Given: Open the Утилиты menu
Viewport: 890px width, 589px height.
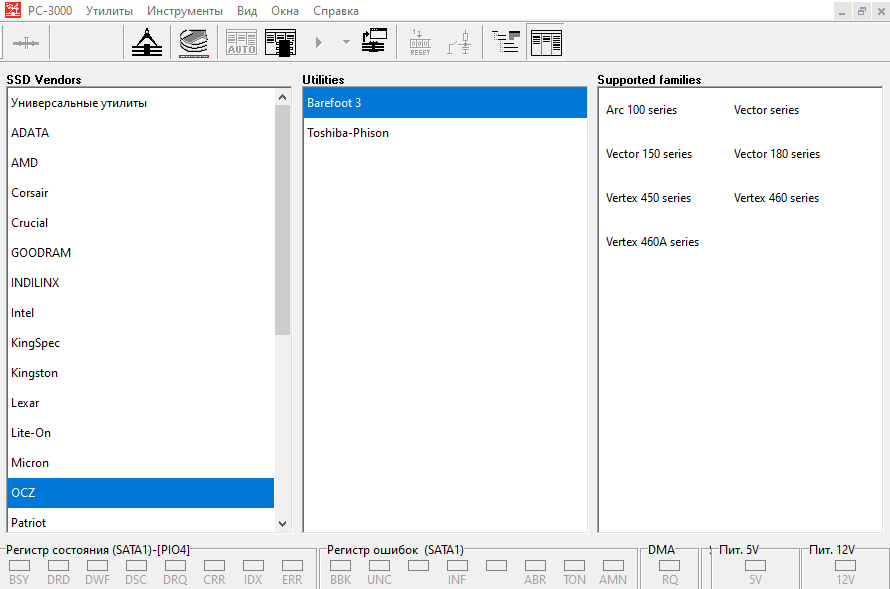Looking at the screenshot, I should (x=110, y=11).
